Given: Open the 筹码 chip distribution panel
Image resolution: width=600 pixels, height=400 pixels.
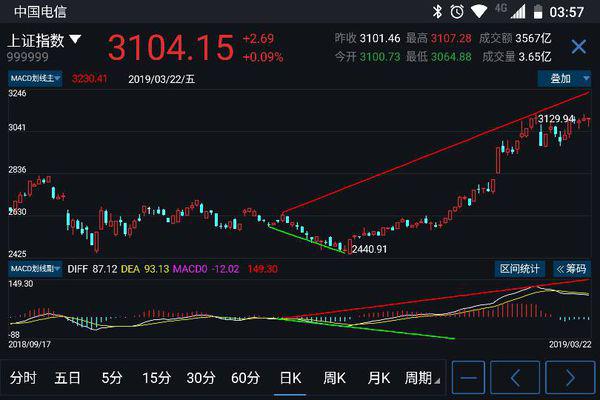Looking at the screenshot, I should [x=571, y=268].
